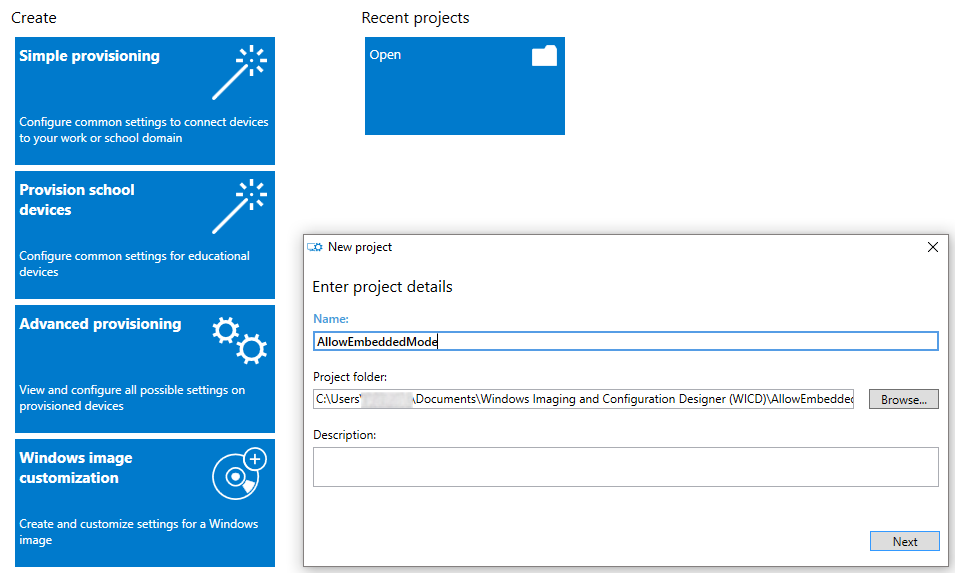The height and width of the screenshot is (573, 955).
Task: Click the magic wand icon on Simple provisioning
Action: (238, 72)
